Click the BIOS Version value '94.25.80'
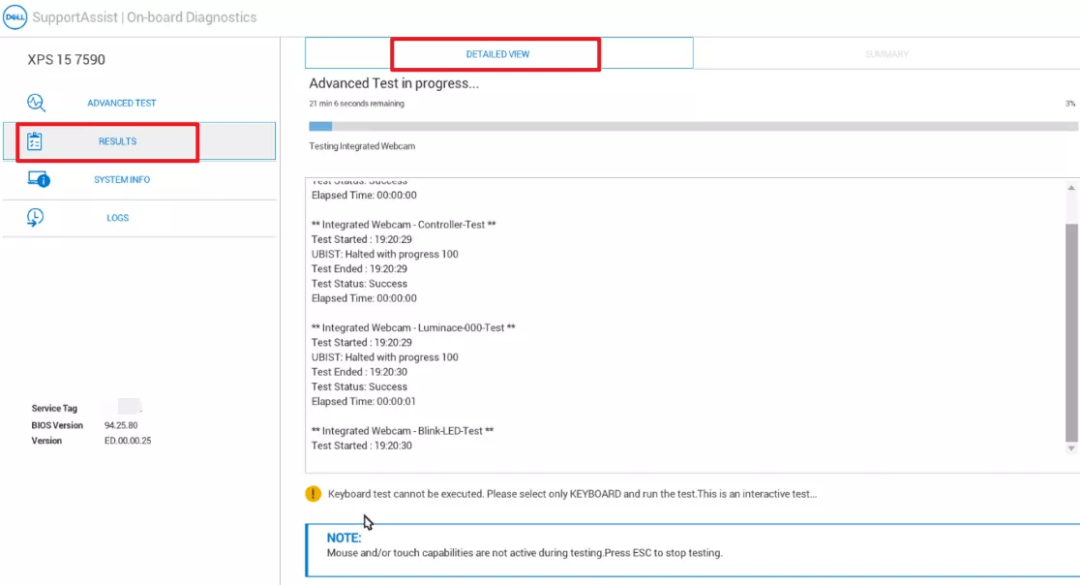 (x=121, y=425)
